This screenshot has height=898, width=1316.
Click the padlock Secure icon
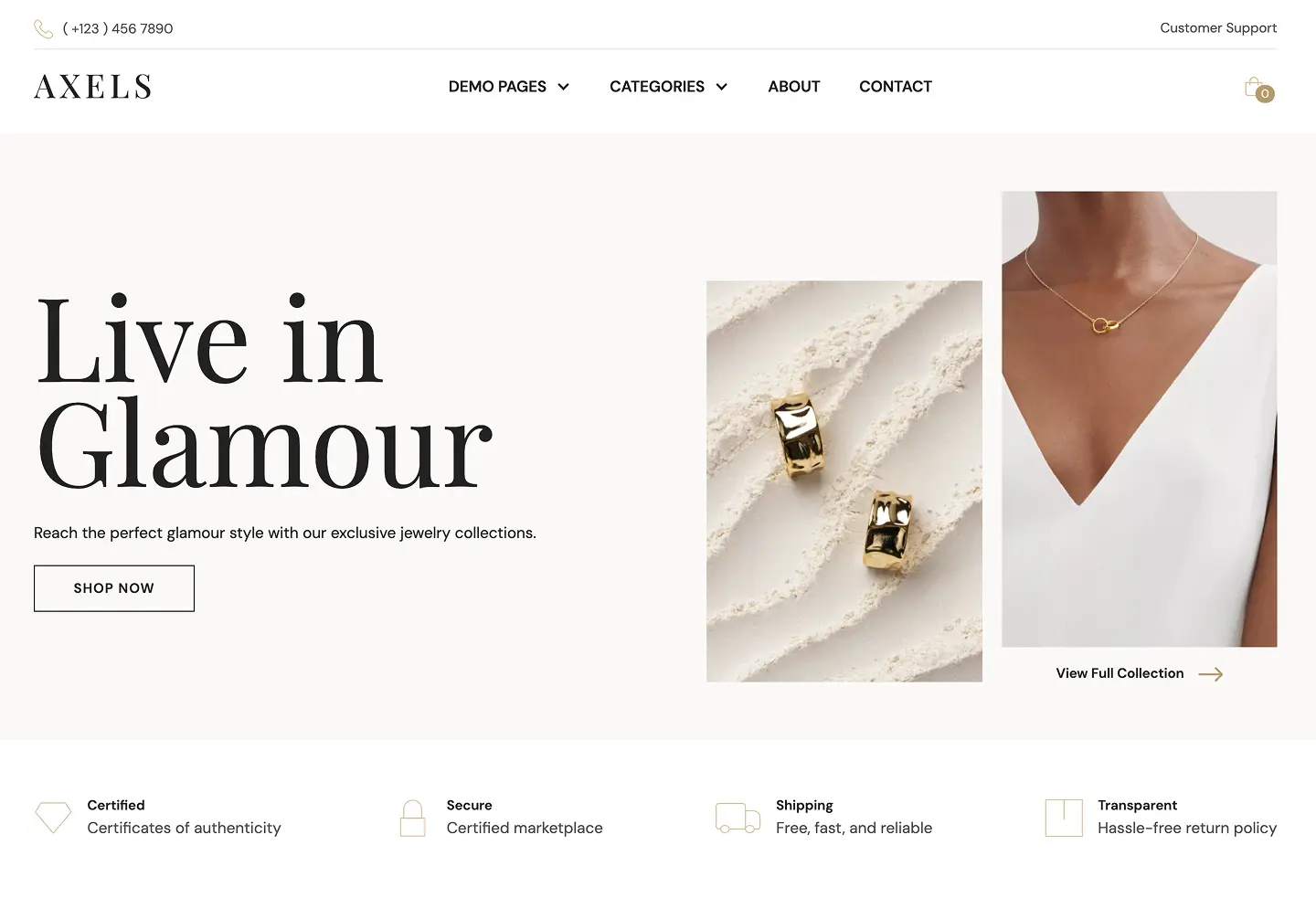coord(413,818)
